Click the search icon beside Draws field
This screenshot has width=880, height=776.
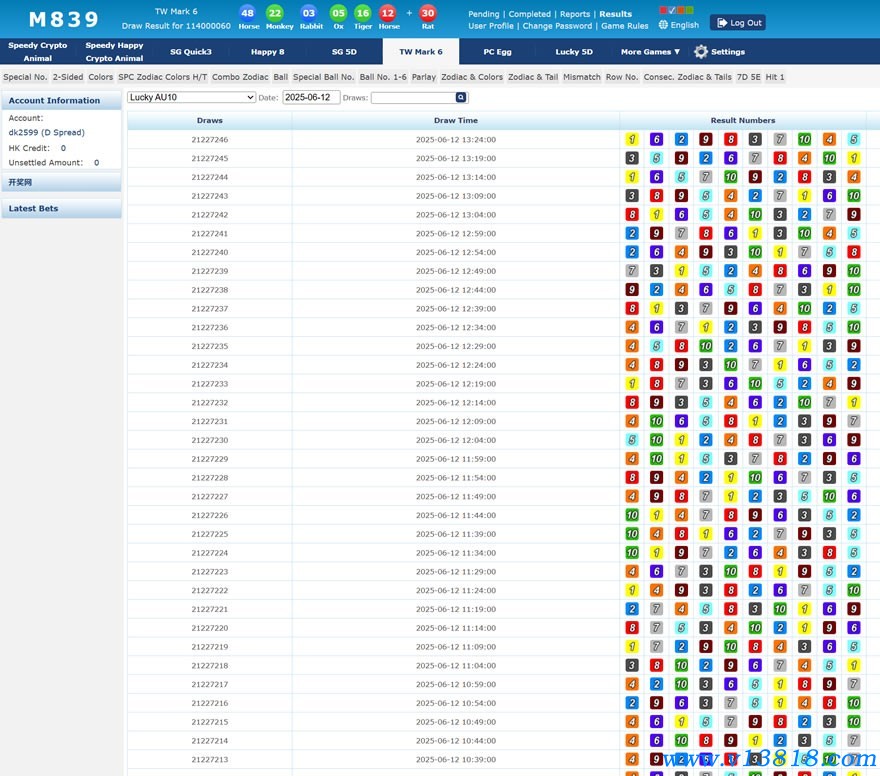(x=461, y=98)
